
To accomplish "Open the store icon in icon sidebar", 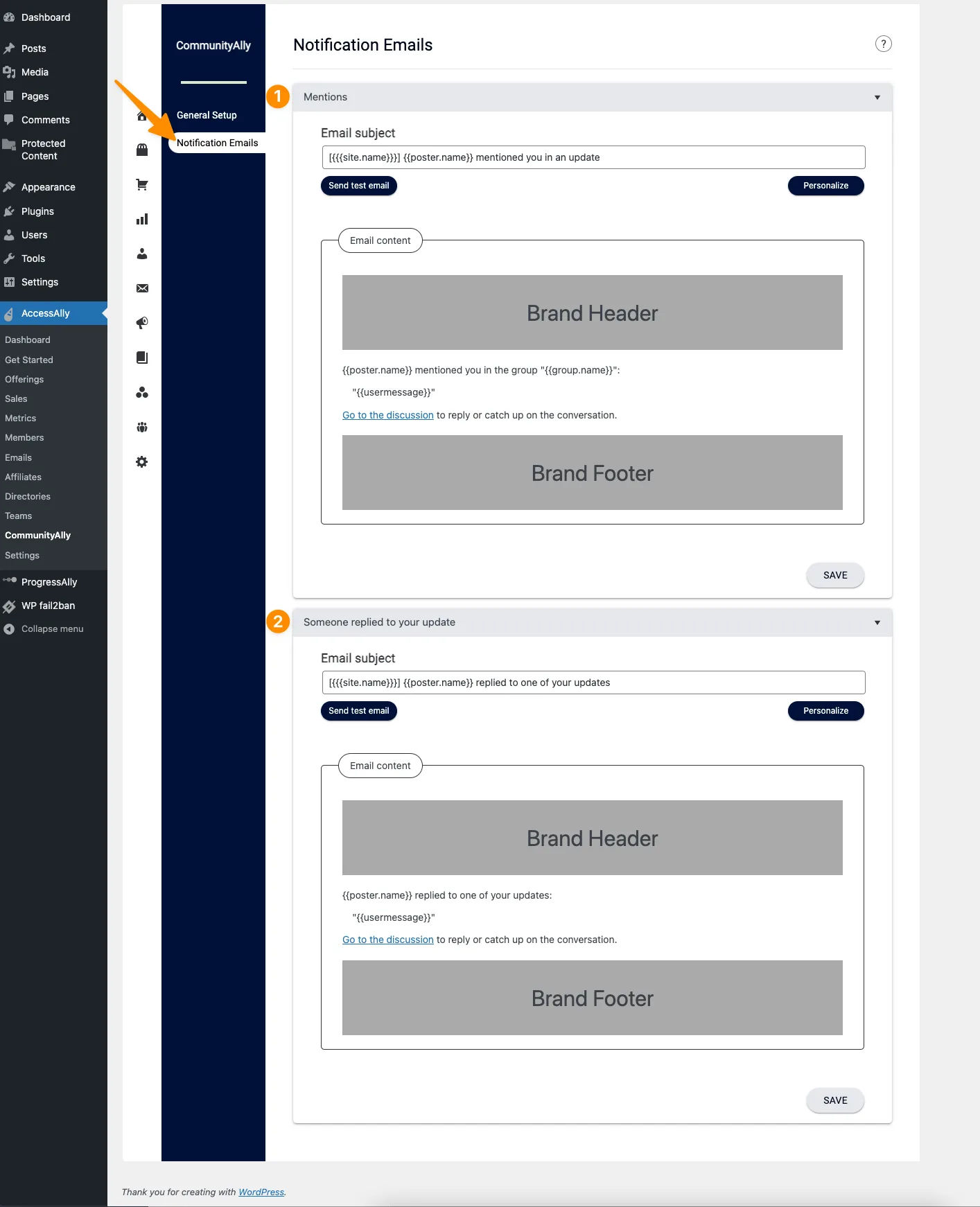I will (142, 150).
